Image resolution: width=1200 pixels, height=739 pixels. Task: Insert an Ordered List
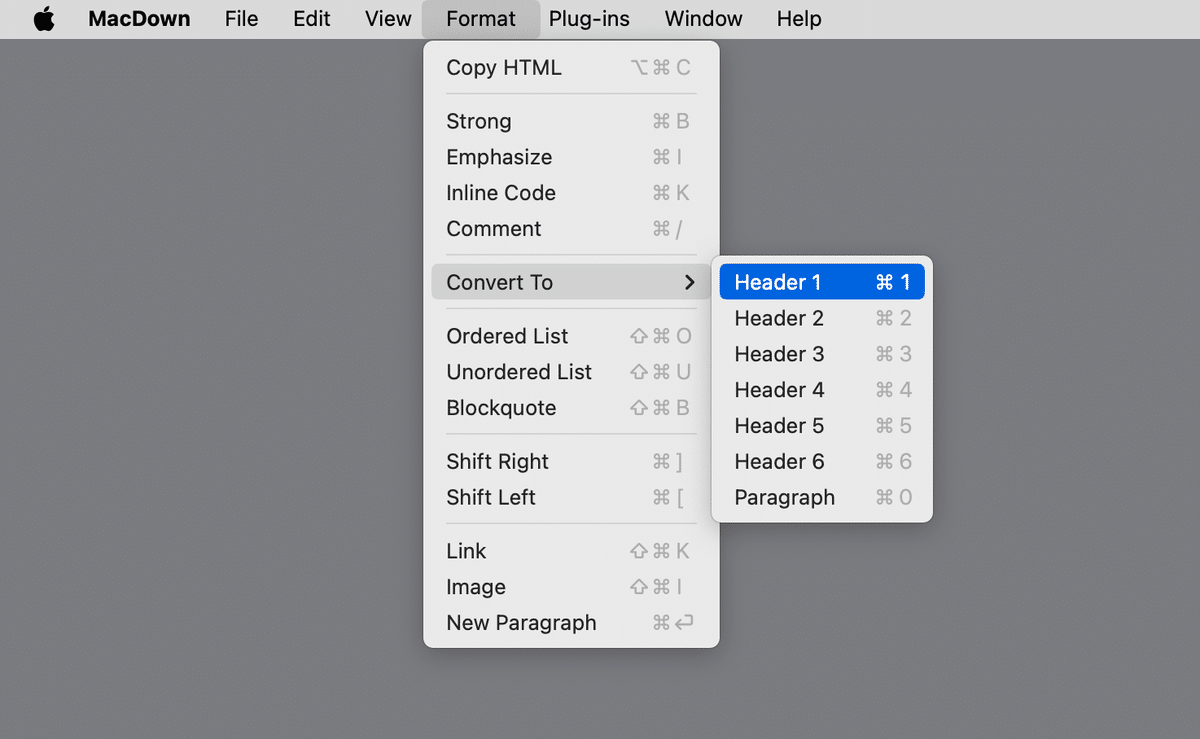coord(571,337)
